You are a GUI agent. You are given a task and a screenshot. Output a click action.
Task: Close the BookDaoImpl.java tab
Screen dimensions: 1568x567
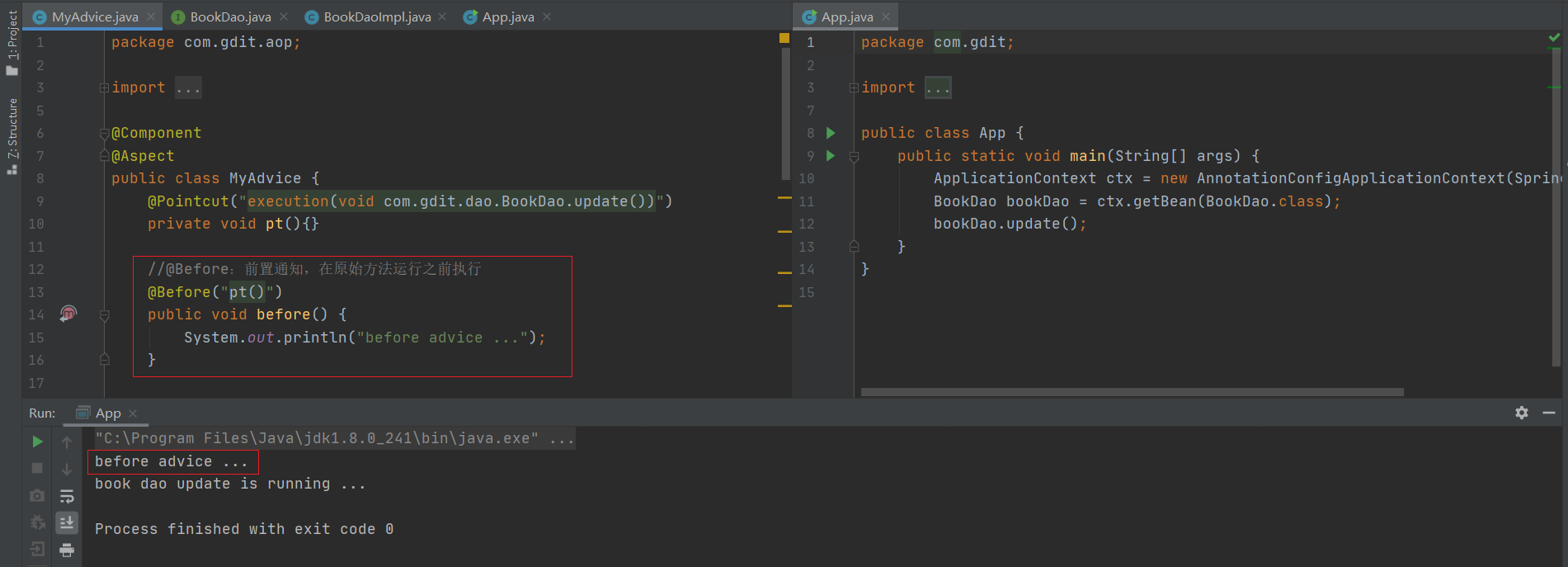(443, 17)
